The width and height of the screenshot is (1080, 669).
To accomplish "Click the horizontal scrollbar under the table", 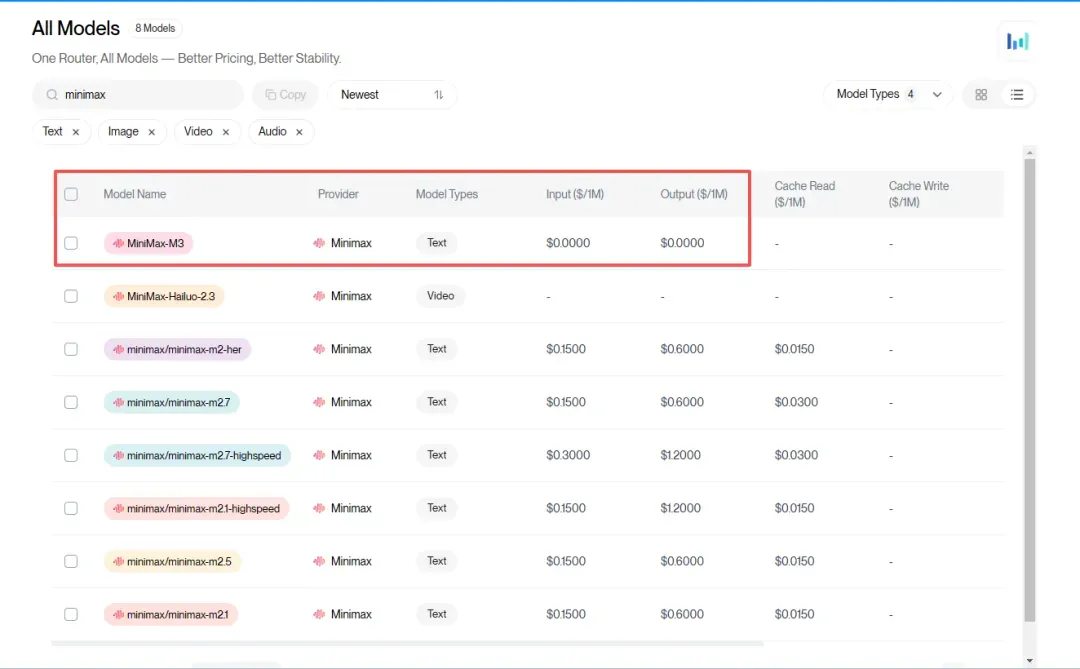I will pos(407,644).
